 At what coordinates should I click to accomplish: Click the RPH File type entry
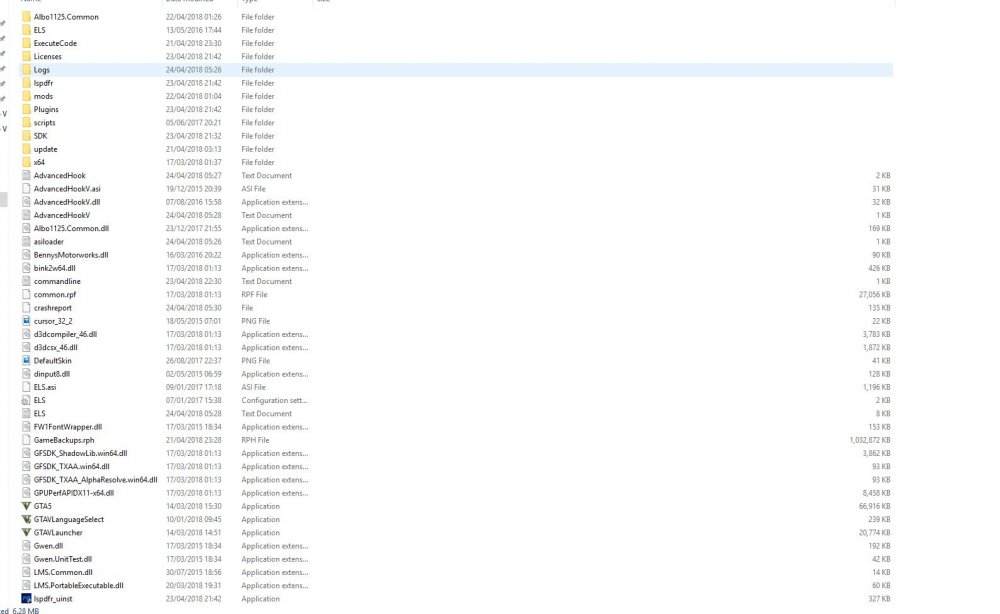[255, 440]
